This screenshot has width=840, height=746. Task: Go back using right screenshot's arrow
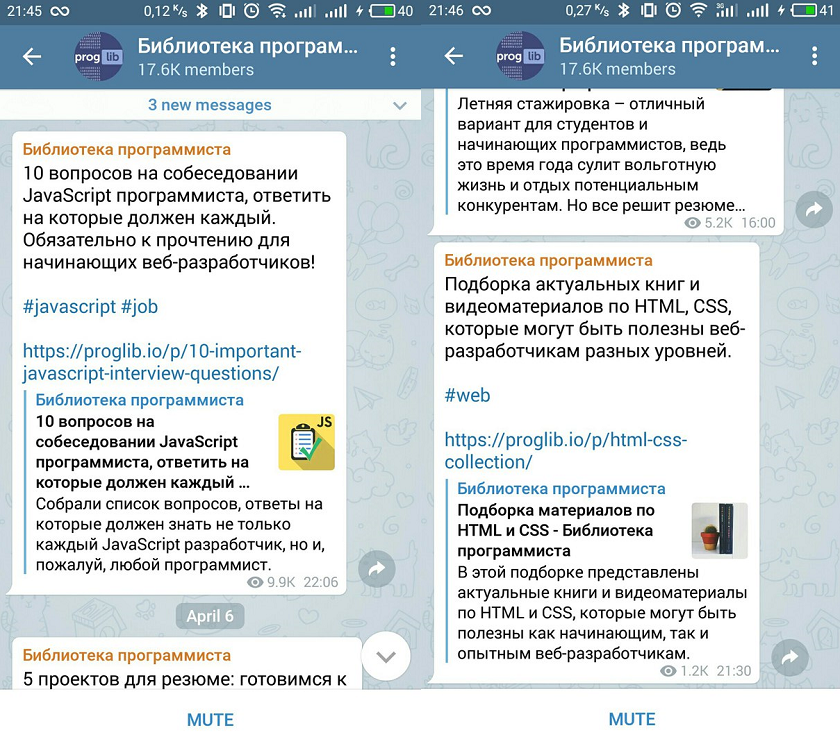coord(454,56)
